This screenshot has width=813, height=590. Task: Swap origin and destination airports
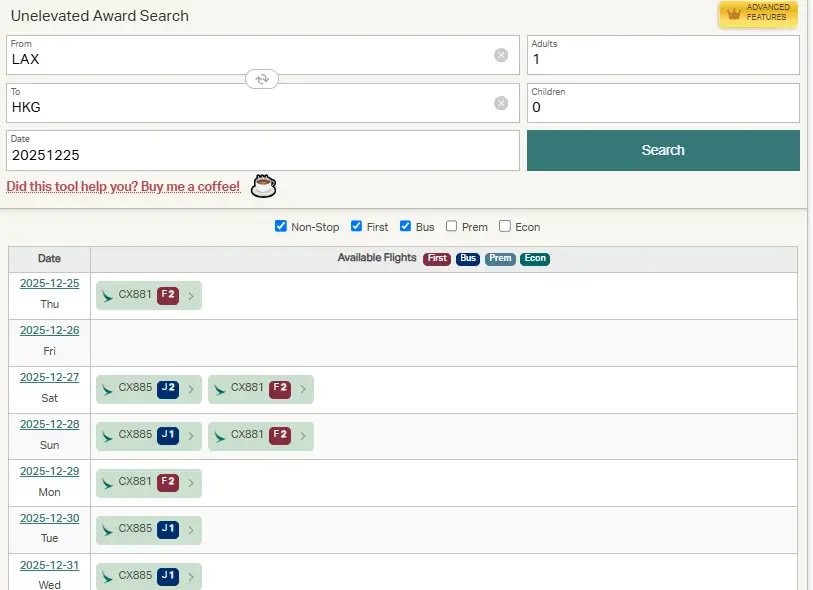pyautogui.click(x=262, y=79)
